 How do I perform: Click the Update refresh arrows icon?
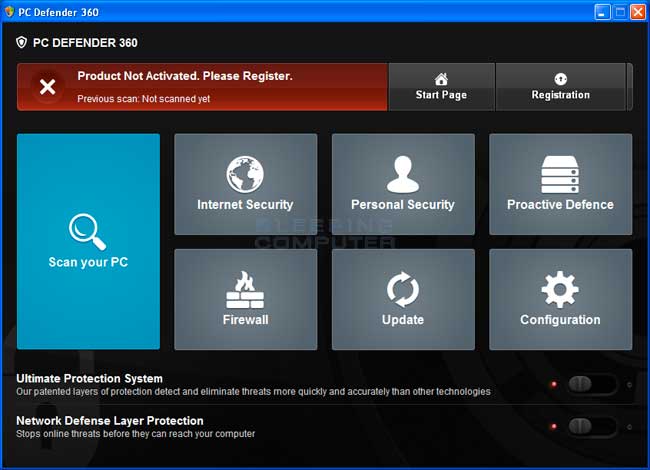(402, 290)
